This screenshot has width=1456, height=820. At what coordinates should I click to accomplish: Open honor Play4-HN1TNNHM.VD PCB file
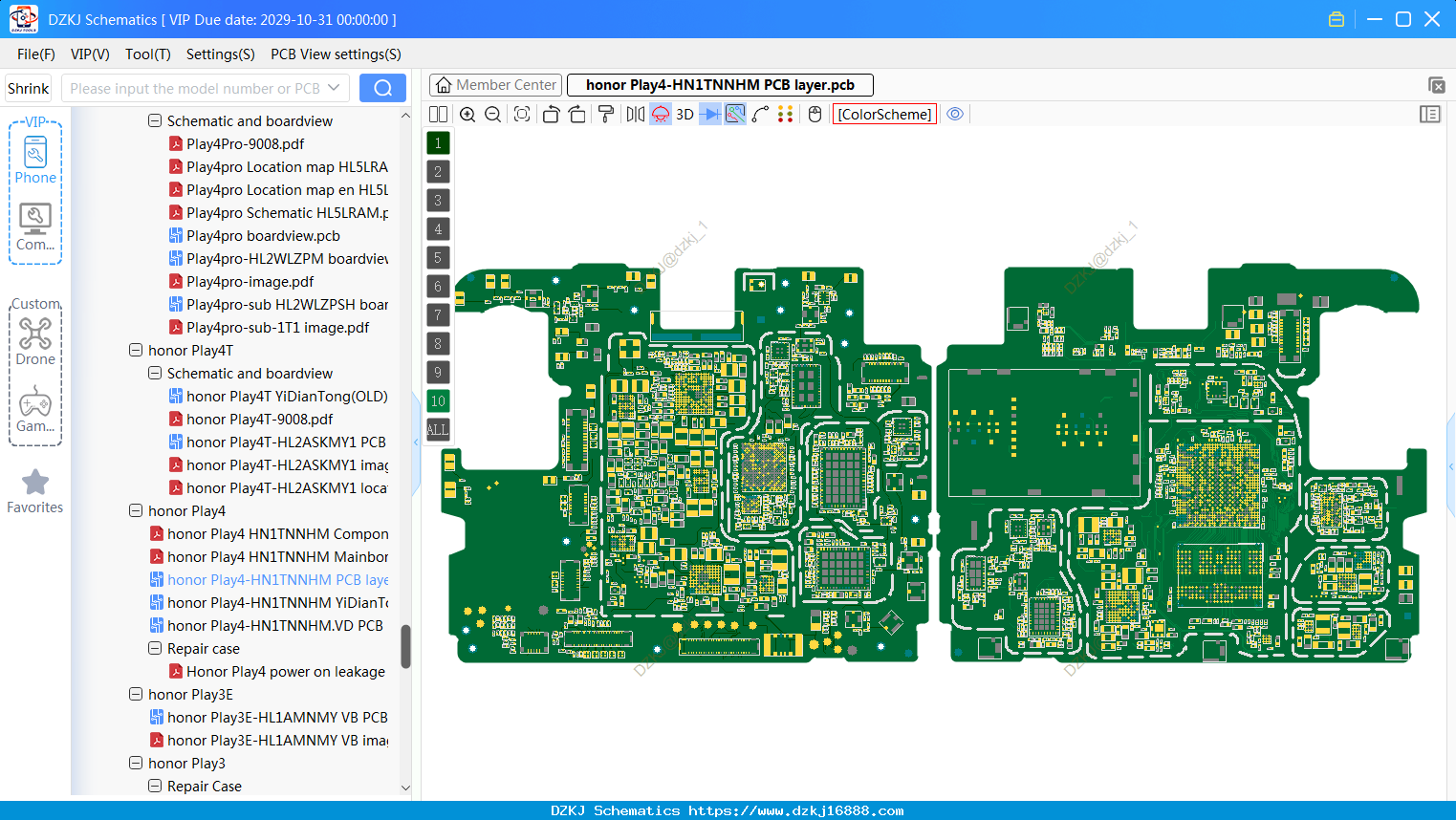tap(275, 626)
